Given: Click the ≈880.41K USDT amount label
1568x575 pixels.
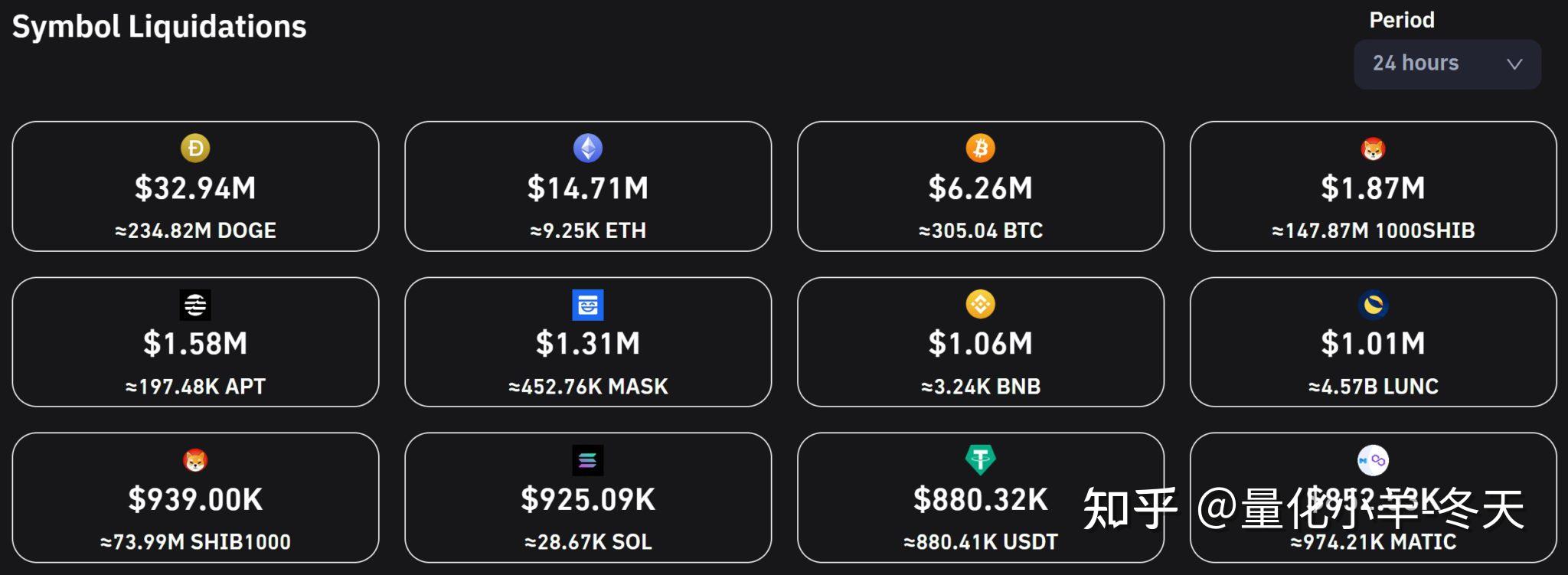Looking at the screenshot, I should pos(981,542).
